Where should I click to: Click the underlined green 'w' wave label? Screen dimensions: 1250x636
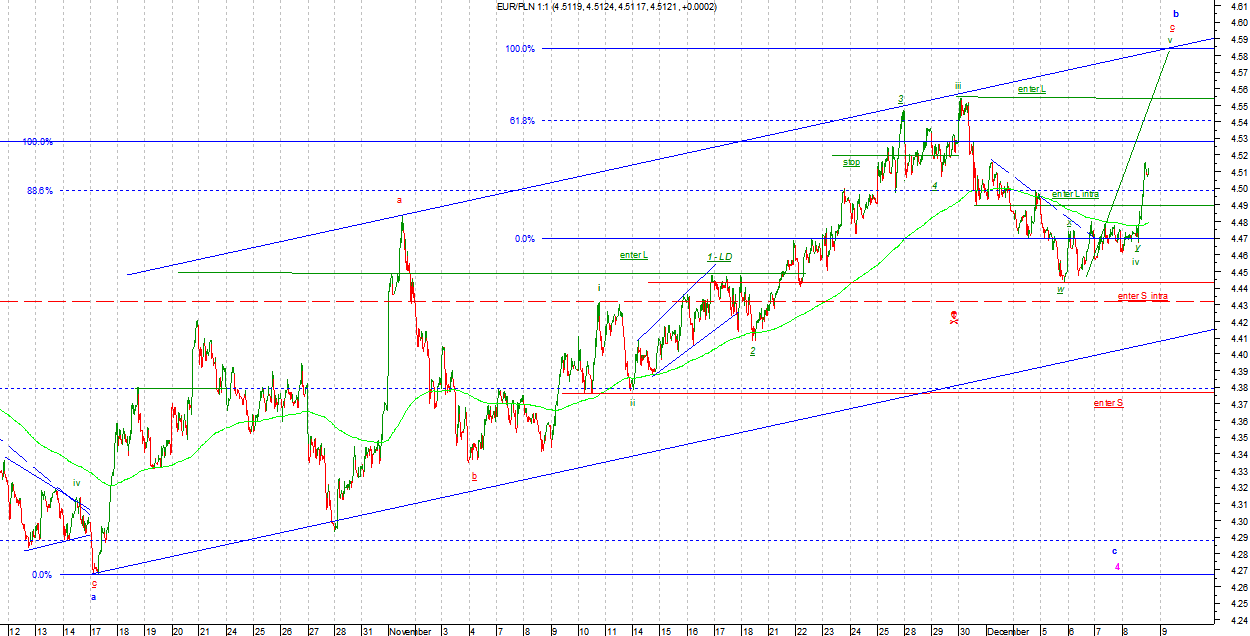coord(1060,289)
